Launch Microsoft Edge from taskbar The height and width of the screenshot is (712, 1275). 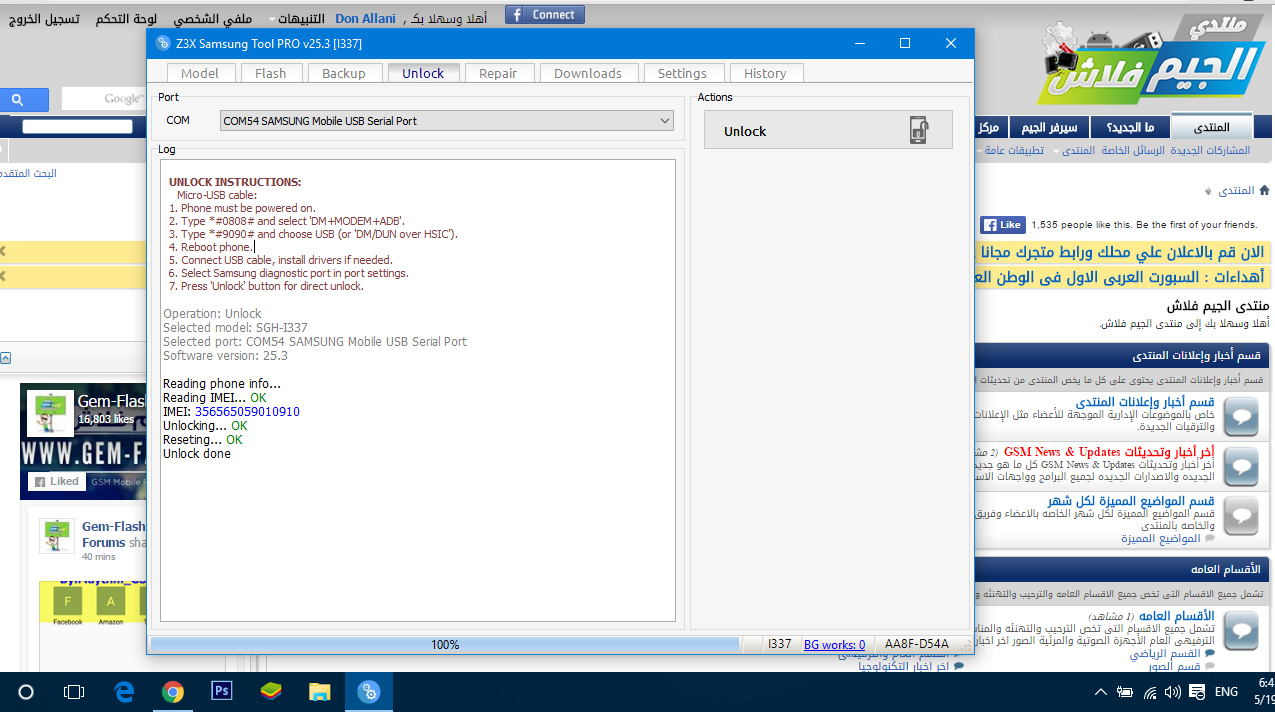coord(124,691)
